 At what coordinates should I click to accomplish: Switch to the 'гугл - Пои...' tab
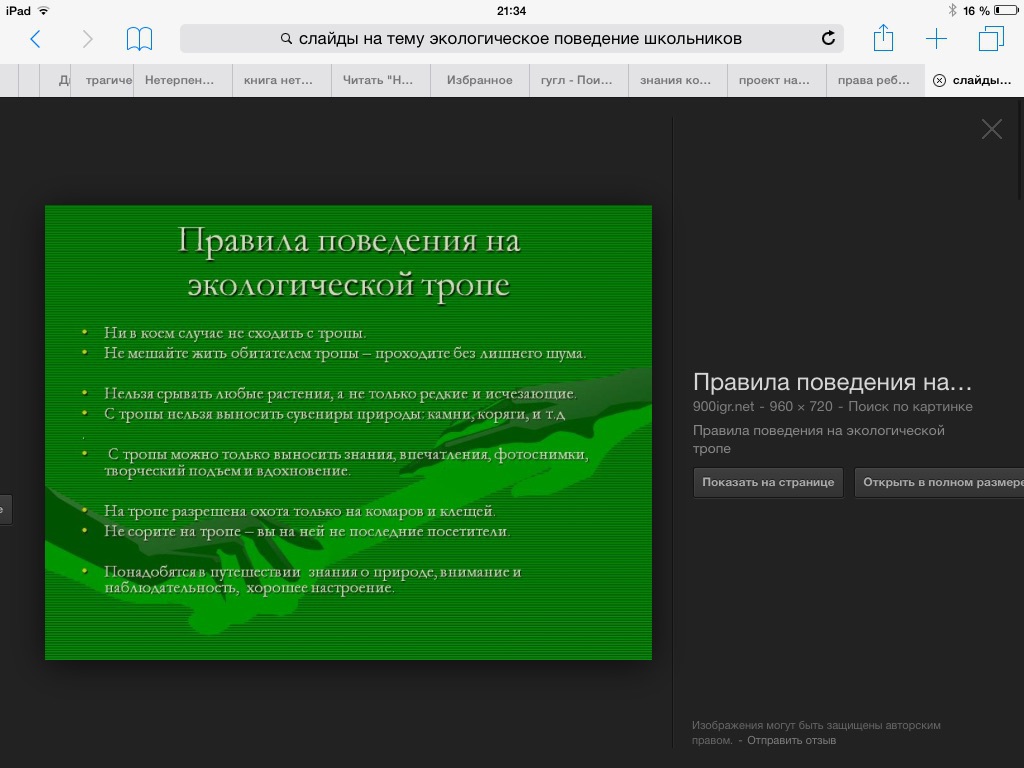pyautogui.click(x=577, y=80)
